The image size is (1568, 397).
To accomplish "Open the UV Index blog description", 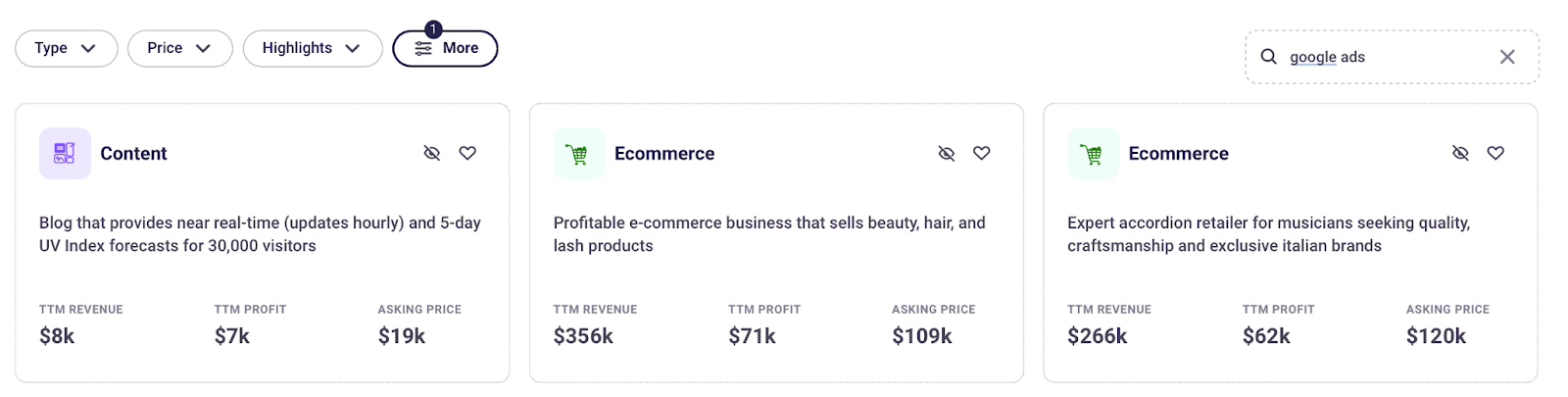I will click(261, 234).
